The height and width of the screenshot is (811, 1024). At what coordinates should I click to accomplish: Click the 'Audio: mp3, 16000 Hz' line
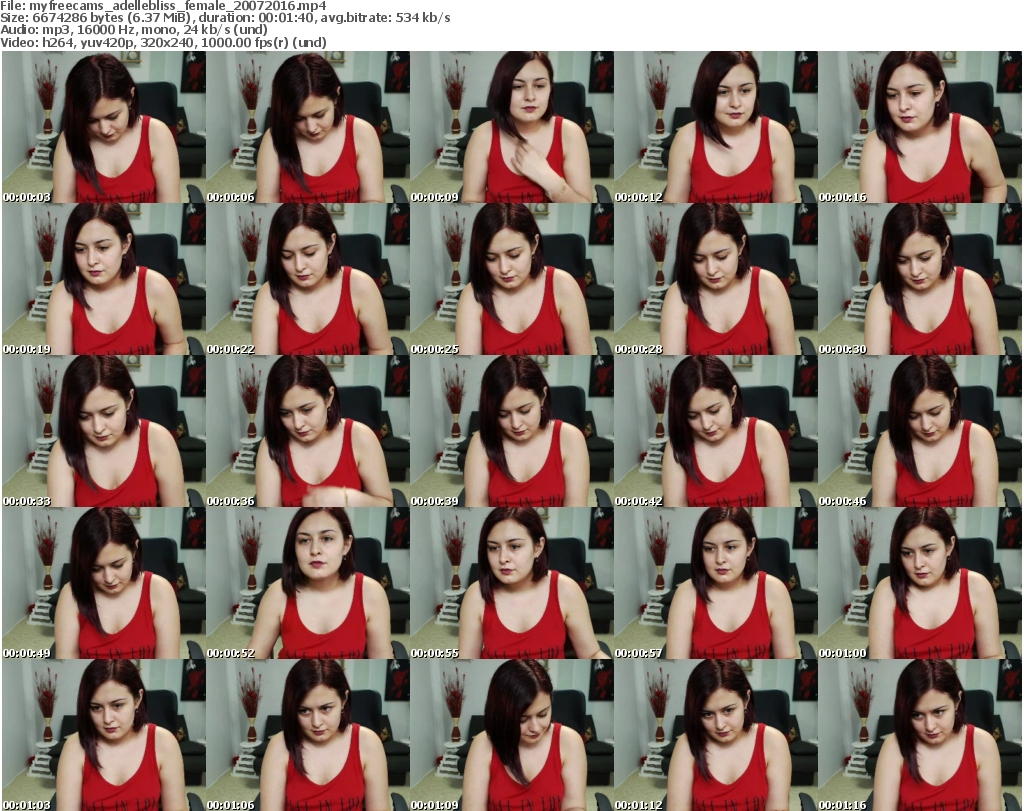134,30
